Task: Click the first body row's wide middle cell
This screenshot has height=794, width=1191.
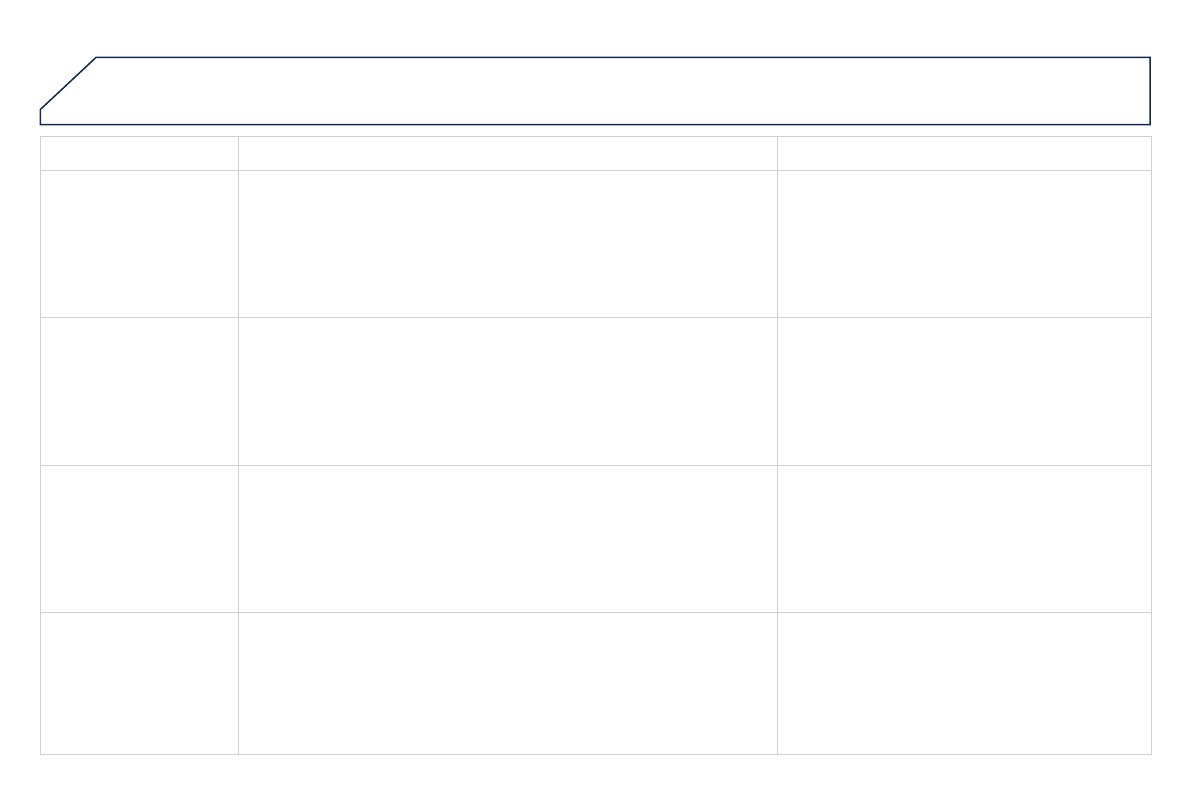Action: (x=507, y=243)
